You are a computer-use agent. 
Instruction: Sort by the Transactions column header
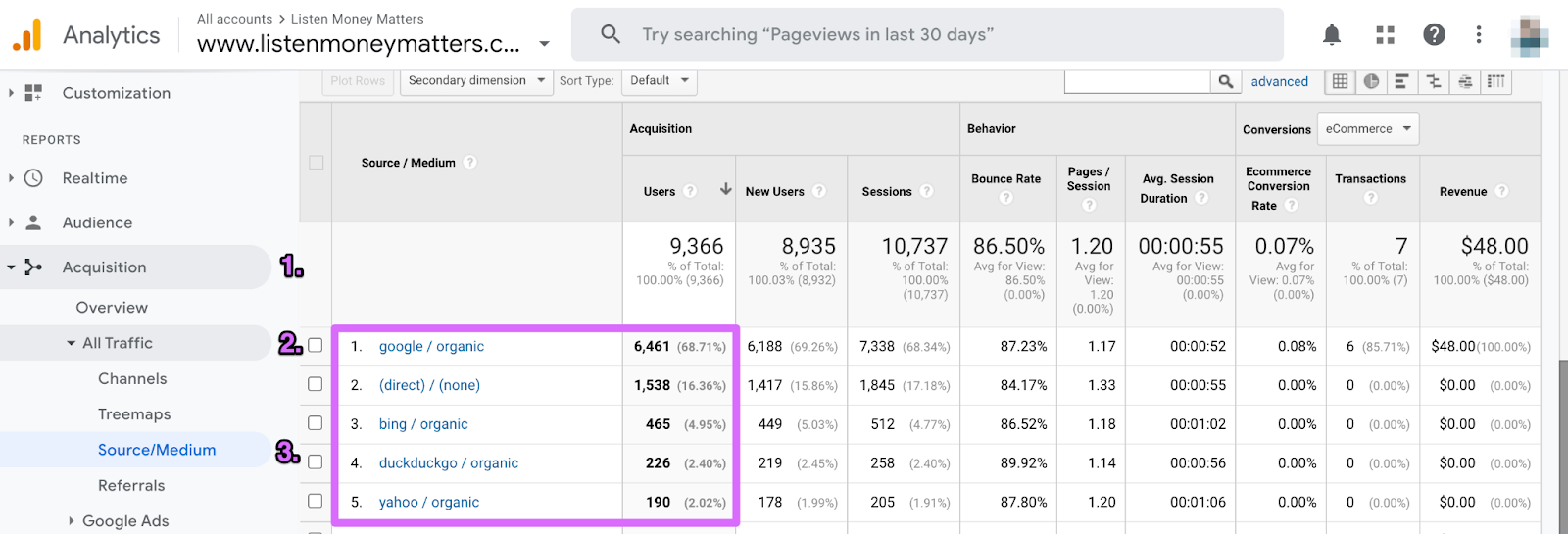[1370, 179]
